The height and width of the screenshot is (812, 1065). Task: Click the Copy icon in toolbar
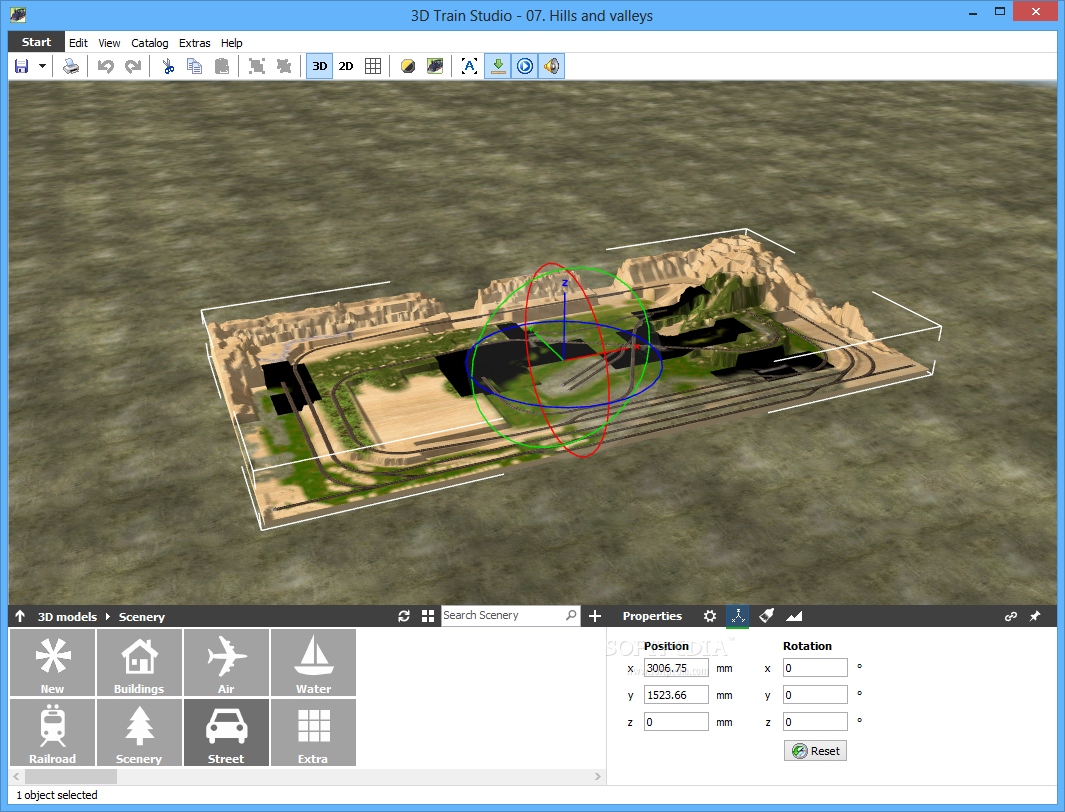point(194,66)
